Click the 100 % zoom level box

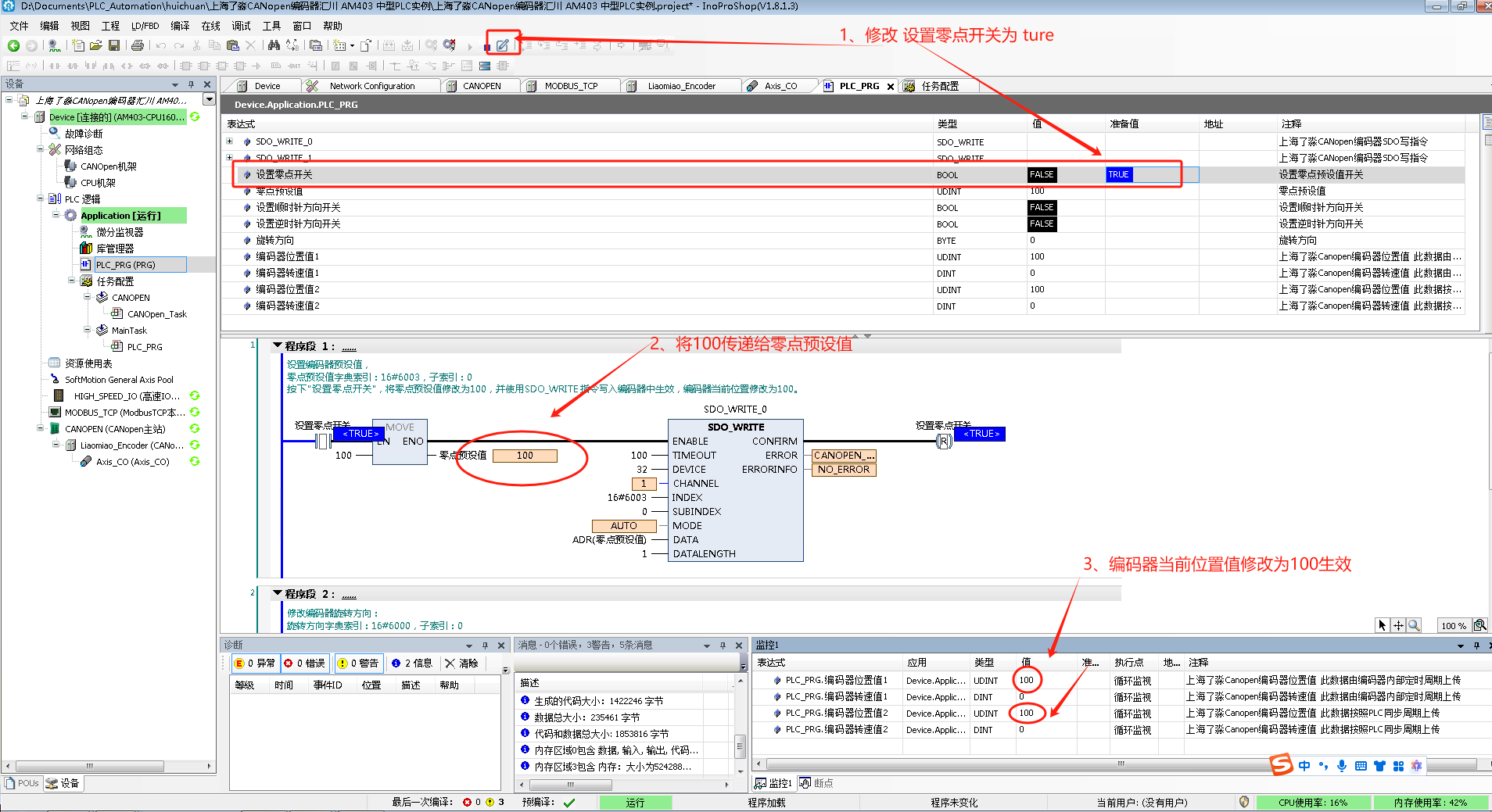pos(1454,625)
